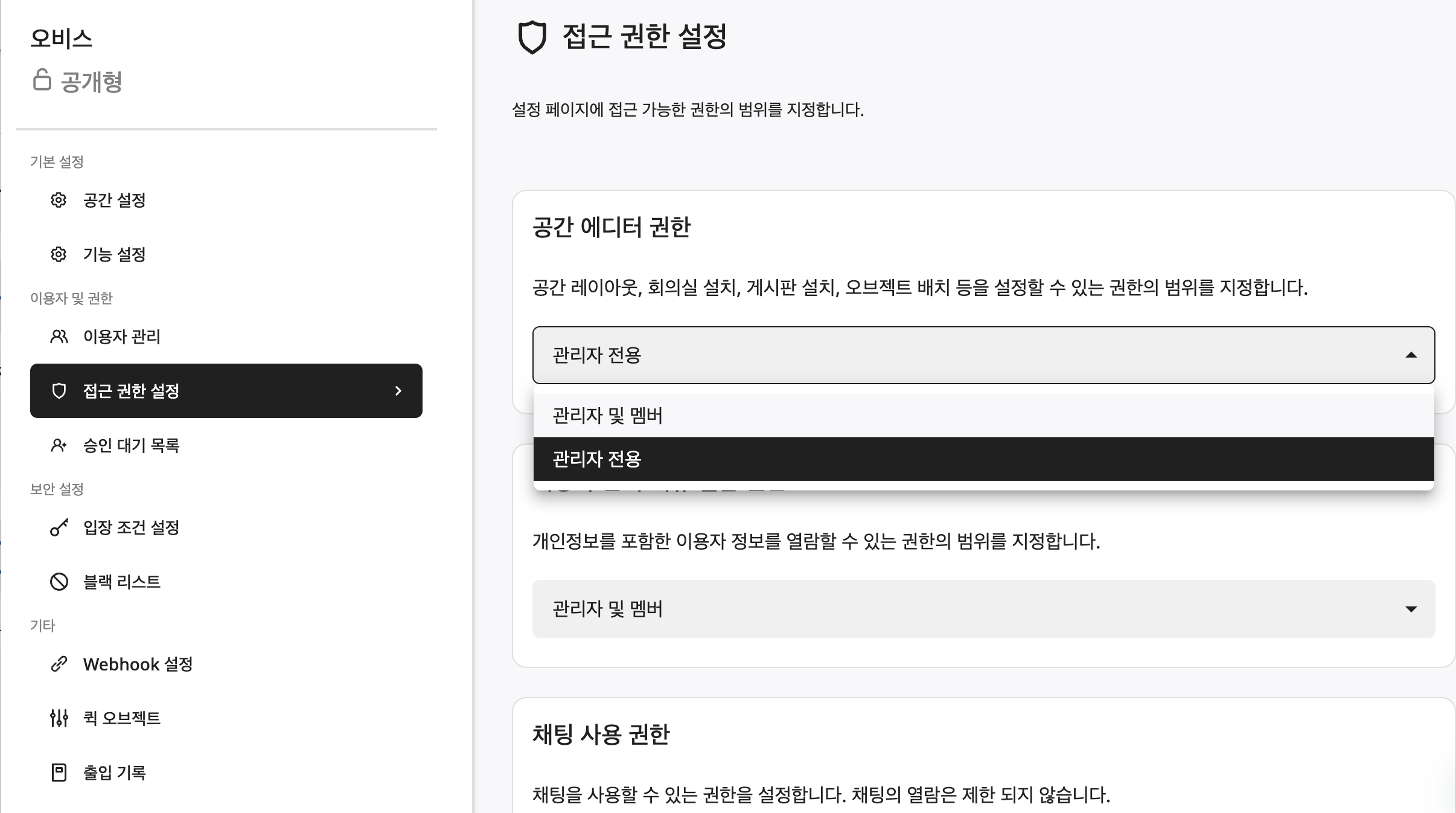
Task: Click the 오비스 space name
Action: [x=62, y=39]
